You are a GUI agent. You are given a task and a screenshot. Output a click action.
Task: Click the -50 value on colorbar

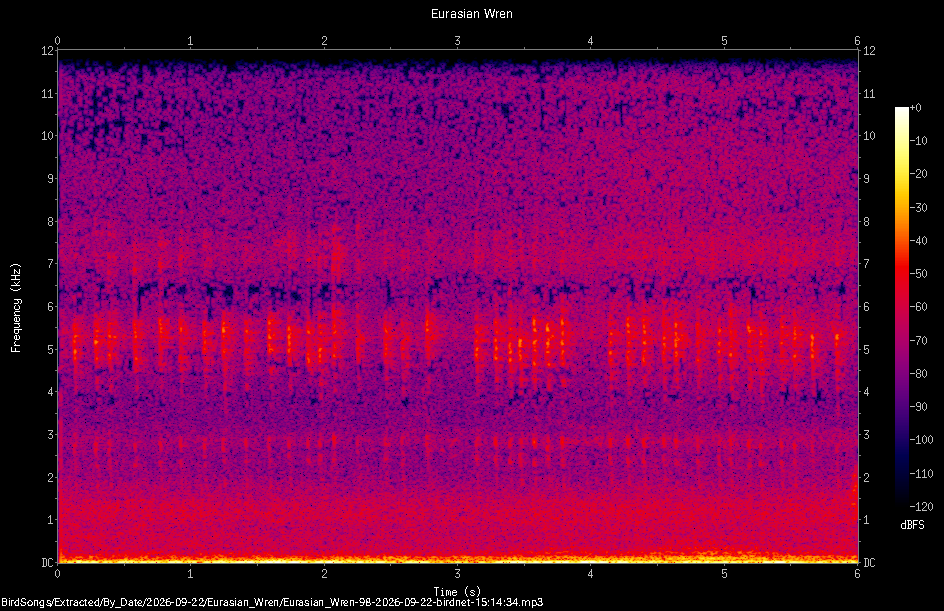pyautogui.click(x=918, y=273)
